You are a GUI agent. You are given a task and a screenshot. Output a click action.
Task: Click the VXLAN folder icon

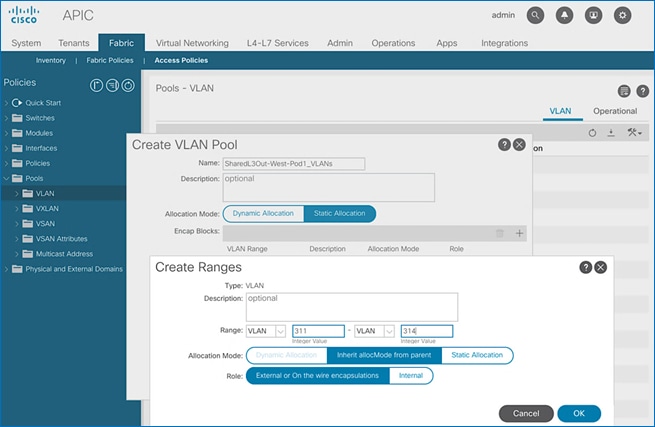click(28, 208)
